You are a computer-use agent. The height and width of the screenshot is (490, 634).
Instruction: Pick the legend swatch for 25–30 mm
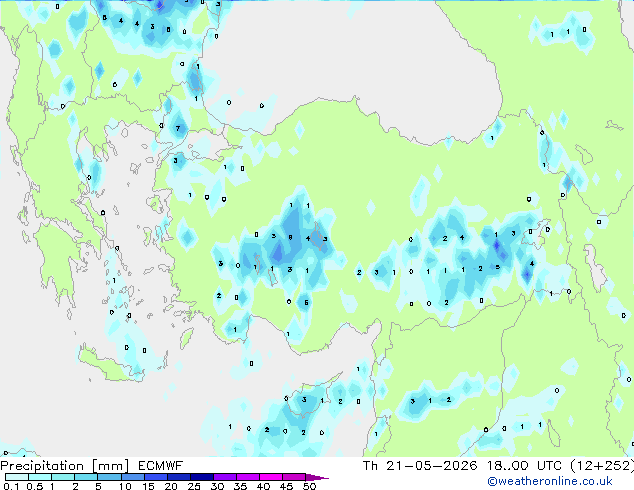coord(201,477)
